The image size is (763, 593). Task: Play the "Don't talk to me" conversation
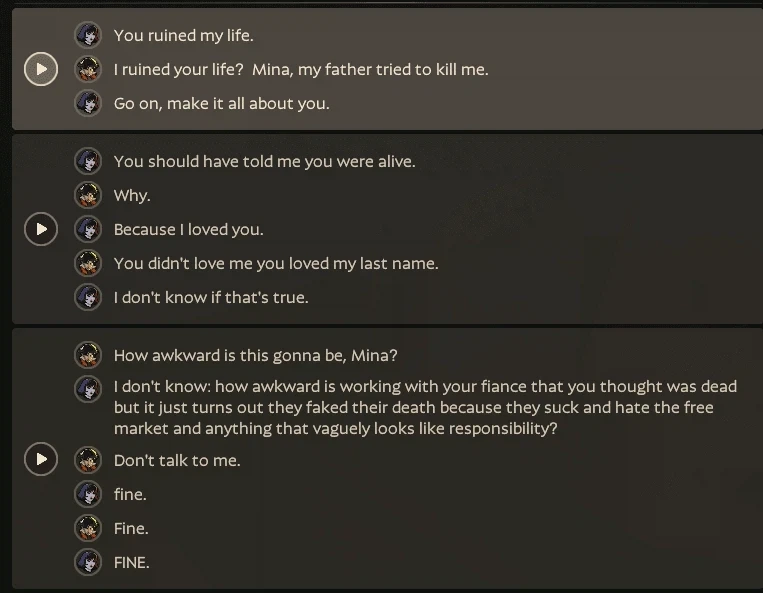tap(41, 459)
